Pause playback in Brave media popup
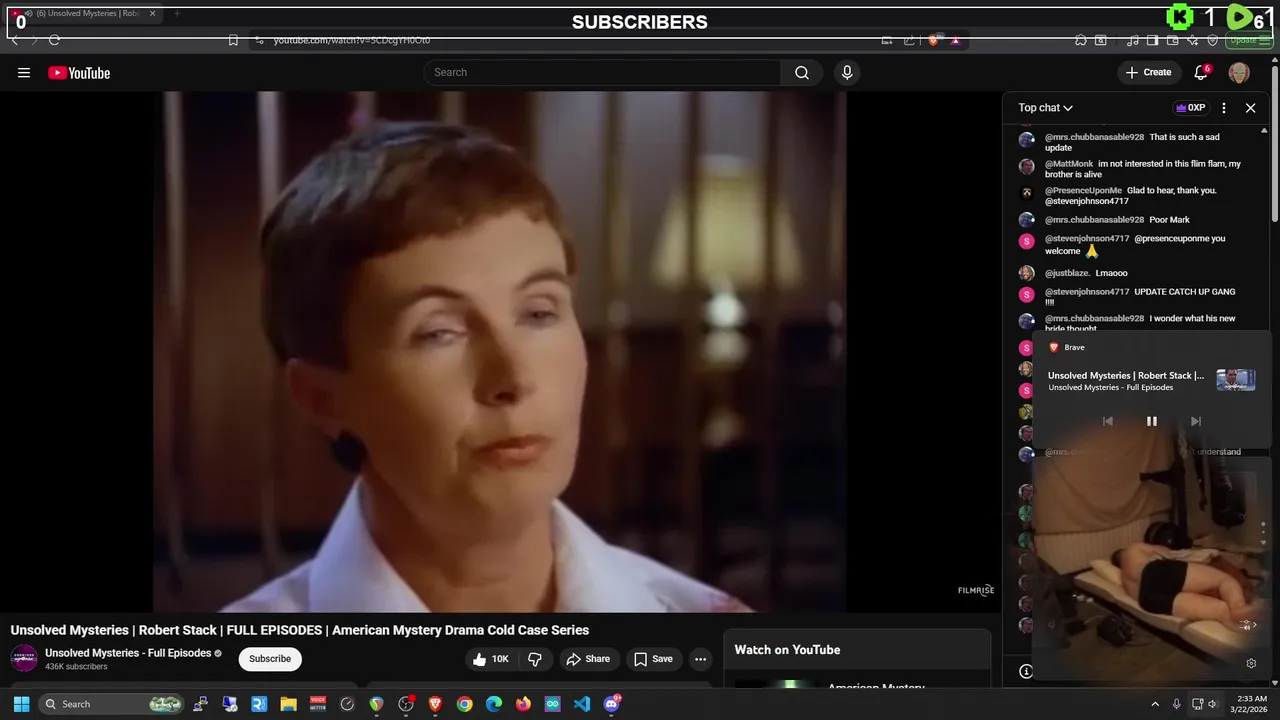Viewport: 1280px width, 720px height. pos(1151,421)
